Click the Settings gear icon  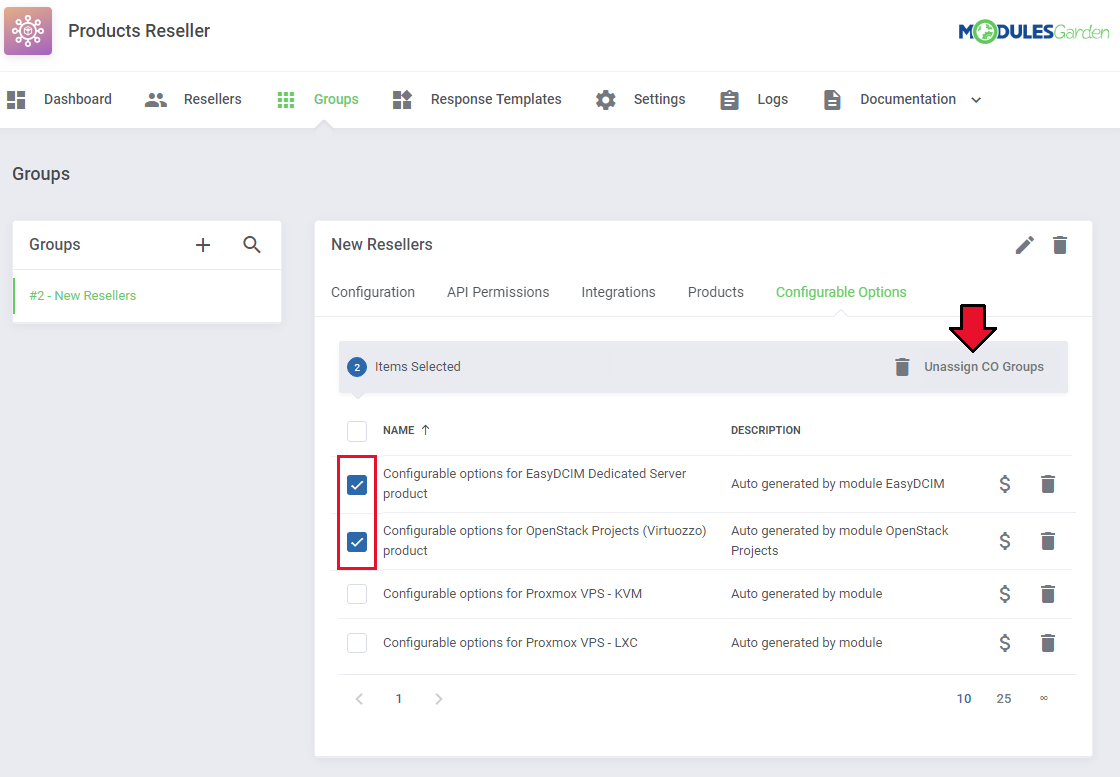pos(606,99)
